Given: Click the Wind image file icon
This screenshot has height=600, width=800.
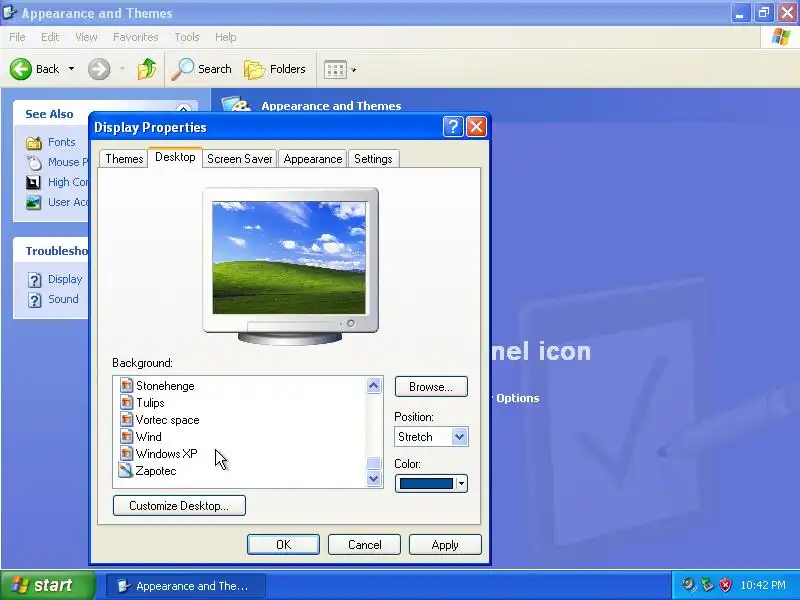Looking at the screenshot, I should point(126,436).
